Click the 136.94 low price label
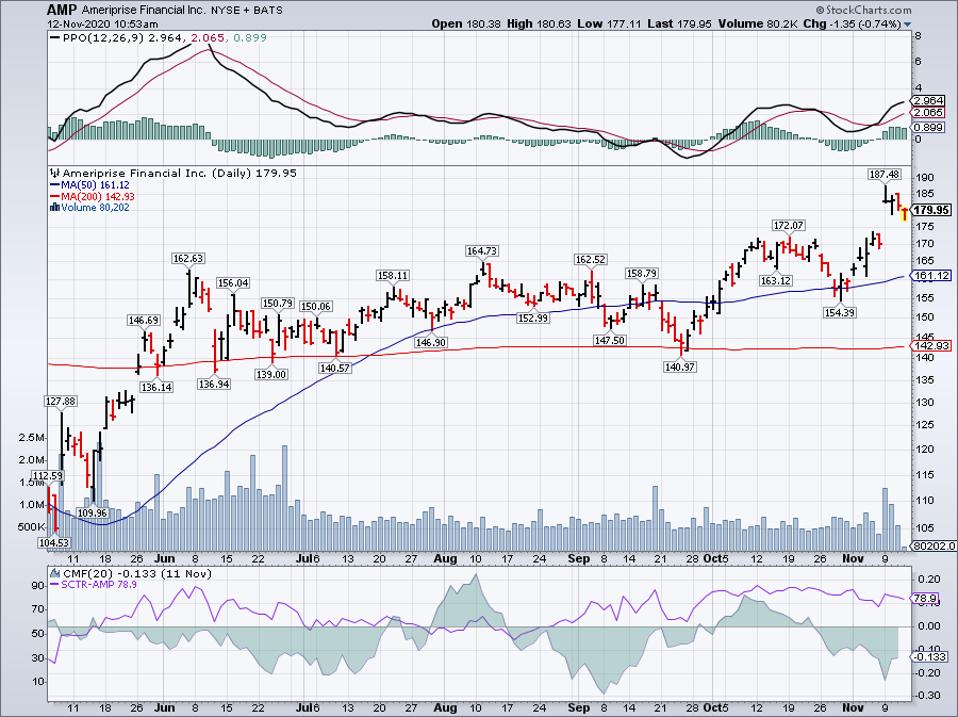This screenshot has height=717, width=958. pos(214,384)
